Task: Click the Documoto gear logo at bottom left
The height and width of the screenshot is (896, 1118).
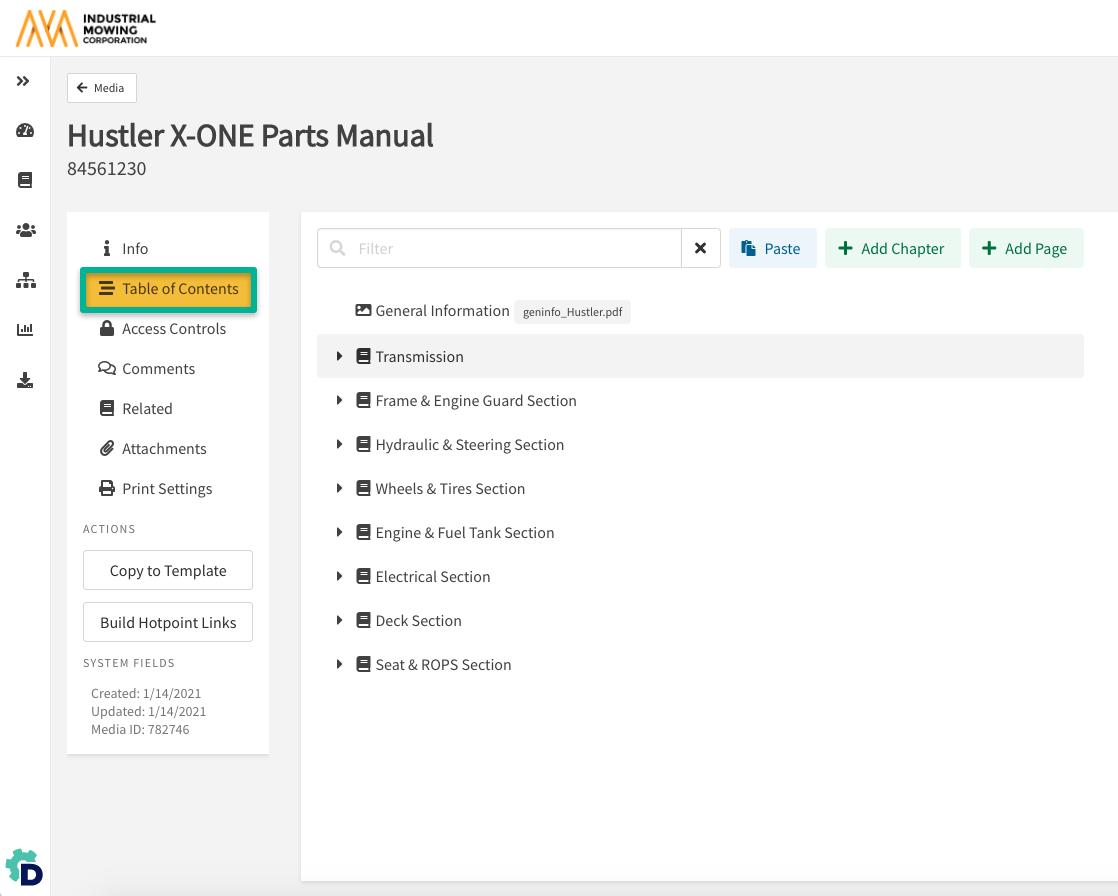Action: 24,867
